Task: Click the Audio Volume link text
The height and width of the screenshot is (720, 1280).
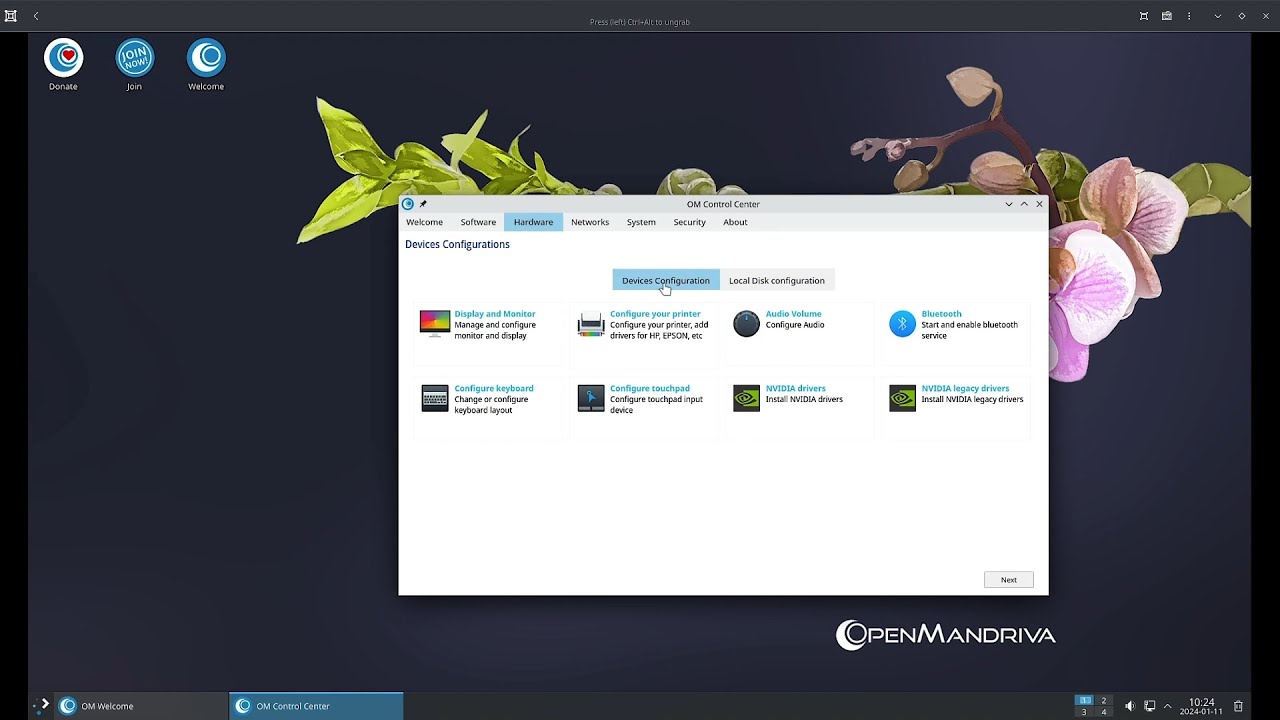Action: [793, 314]
